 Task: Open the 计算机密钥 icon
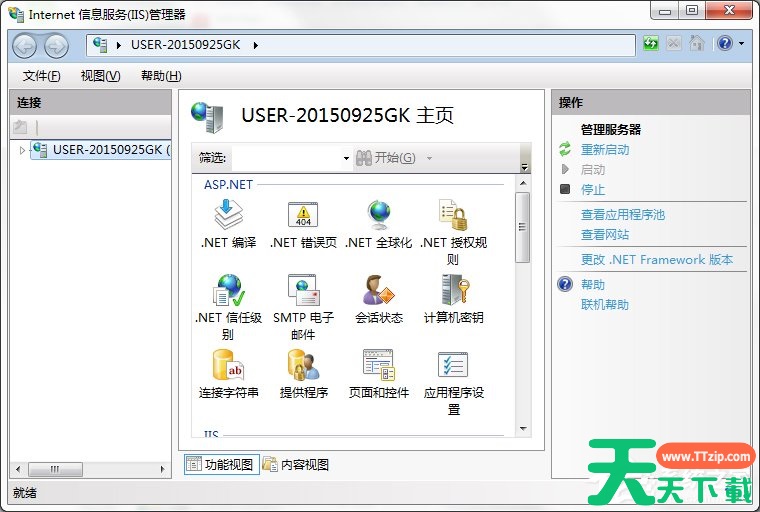coord(453,291)
